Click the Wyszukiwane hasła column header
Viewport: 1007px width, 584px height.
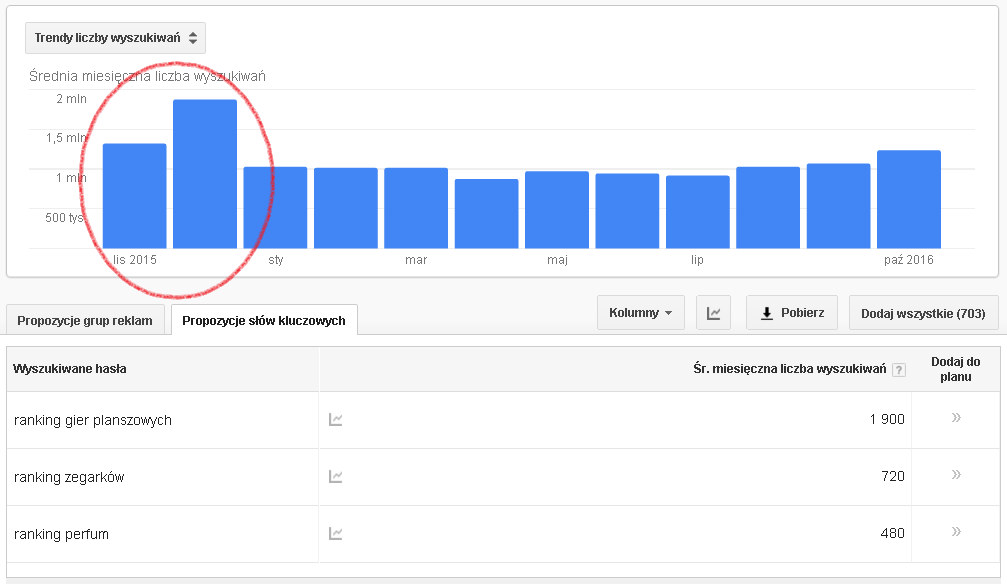pos(69,369)
